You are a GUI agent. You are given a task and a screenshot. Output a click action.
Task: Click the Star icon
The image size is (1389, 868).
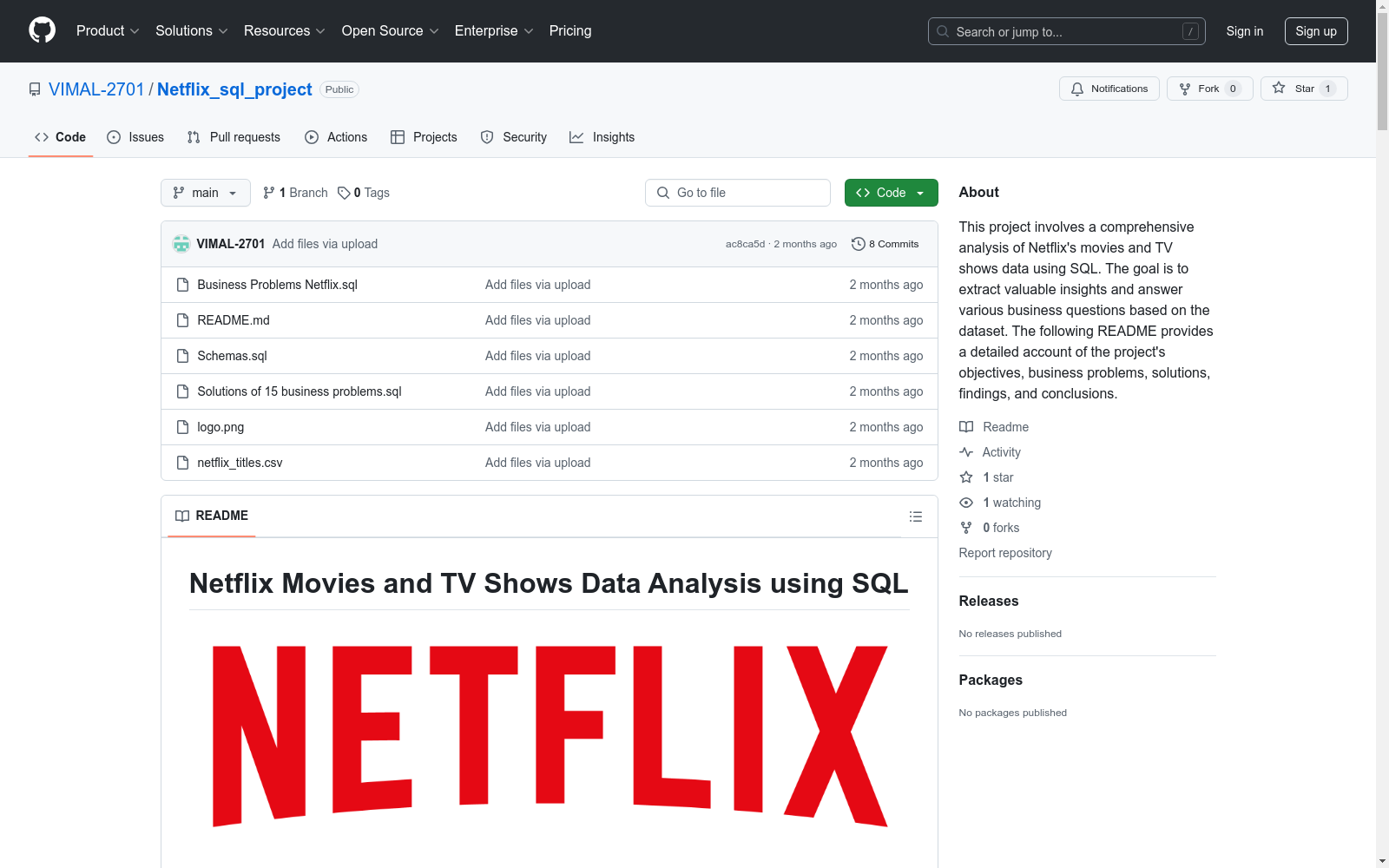1279,88
